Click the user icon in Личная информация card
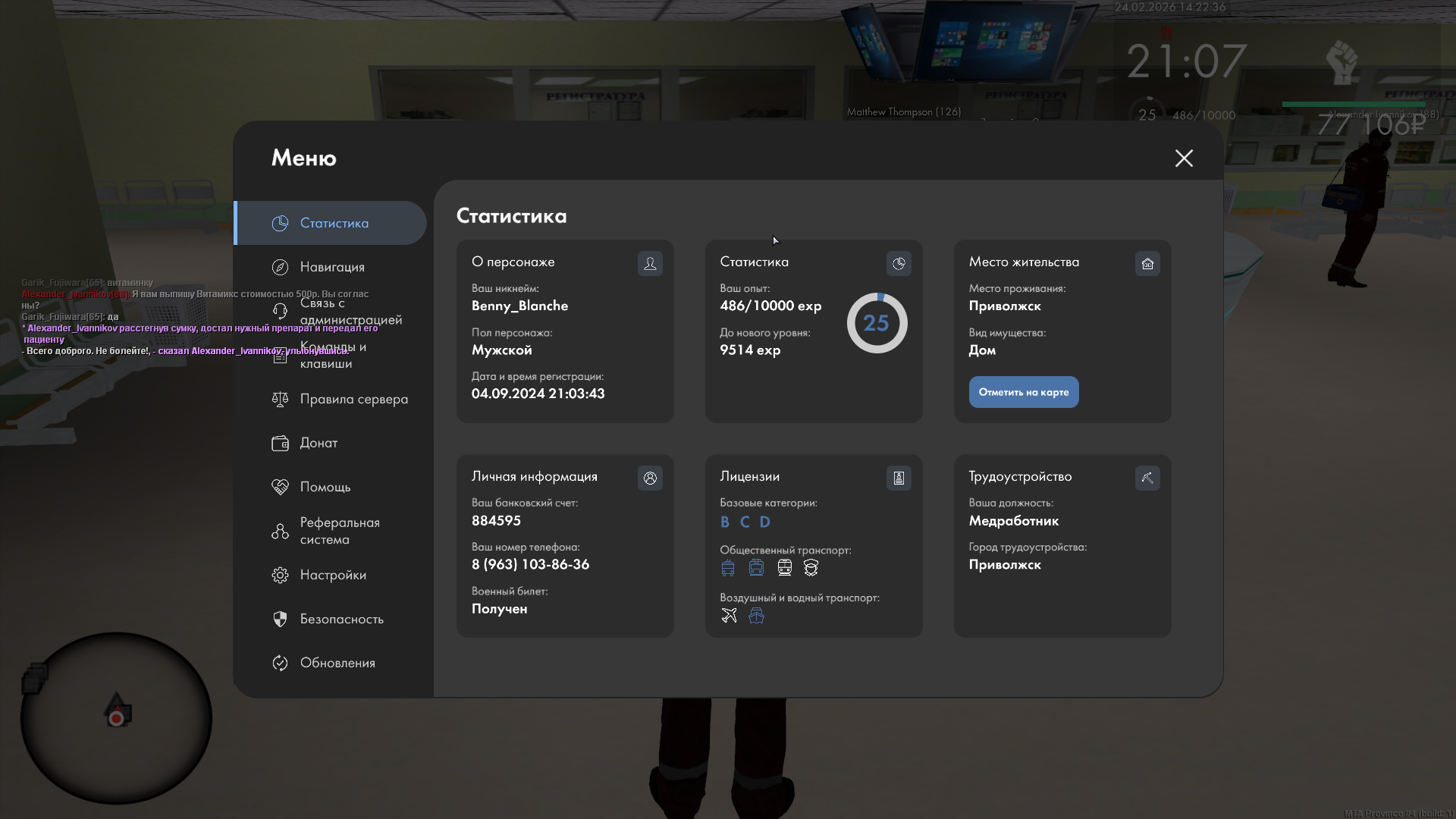The height and width of the screenshot is (819, 1456). tap(650, 478)
